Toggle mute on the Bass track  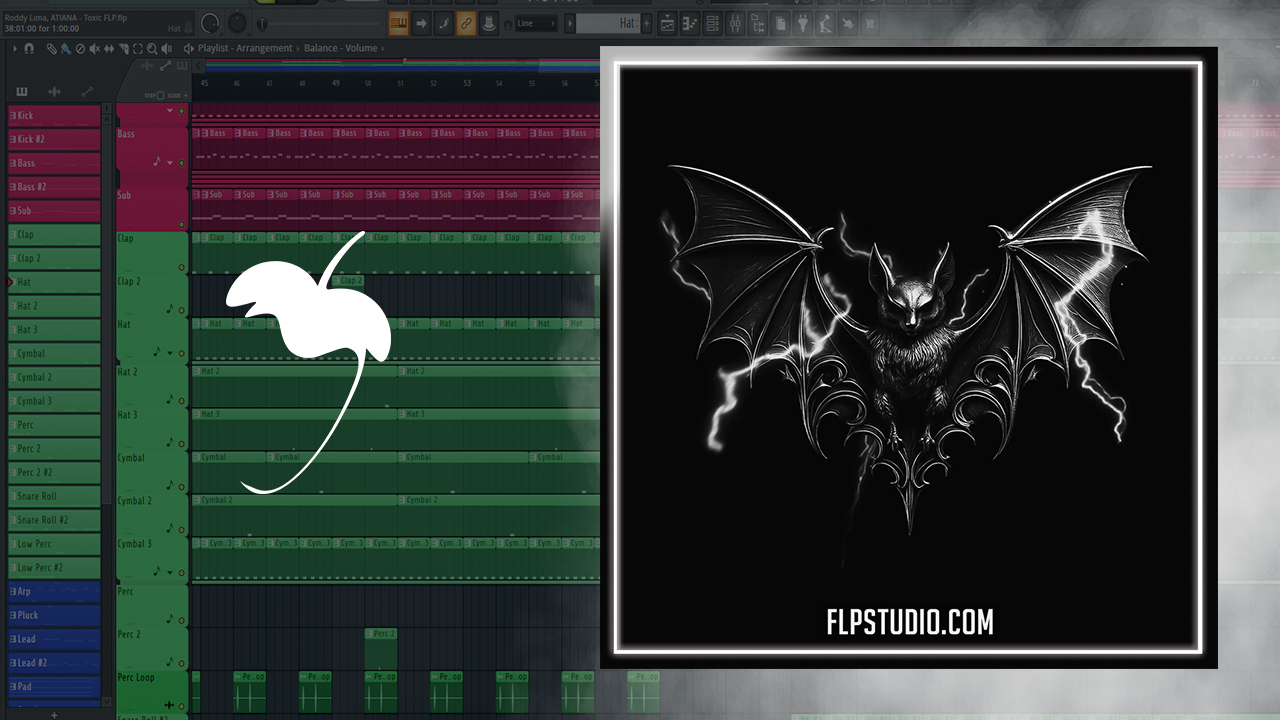(181, 163)
